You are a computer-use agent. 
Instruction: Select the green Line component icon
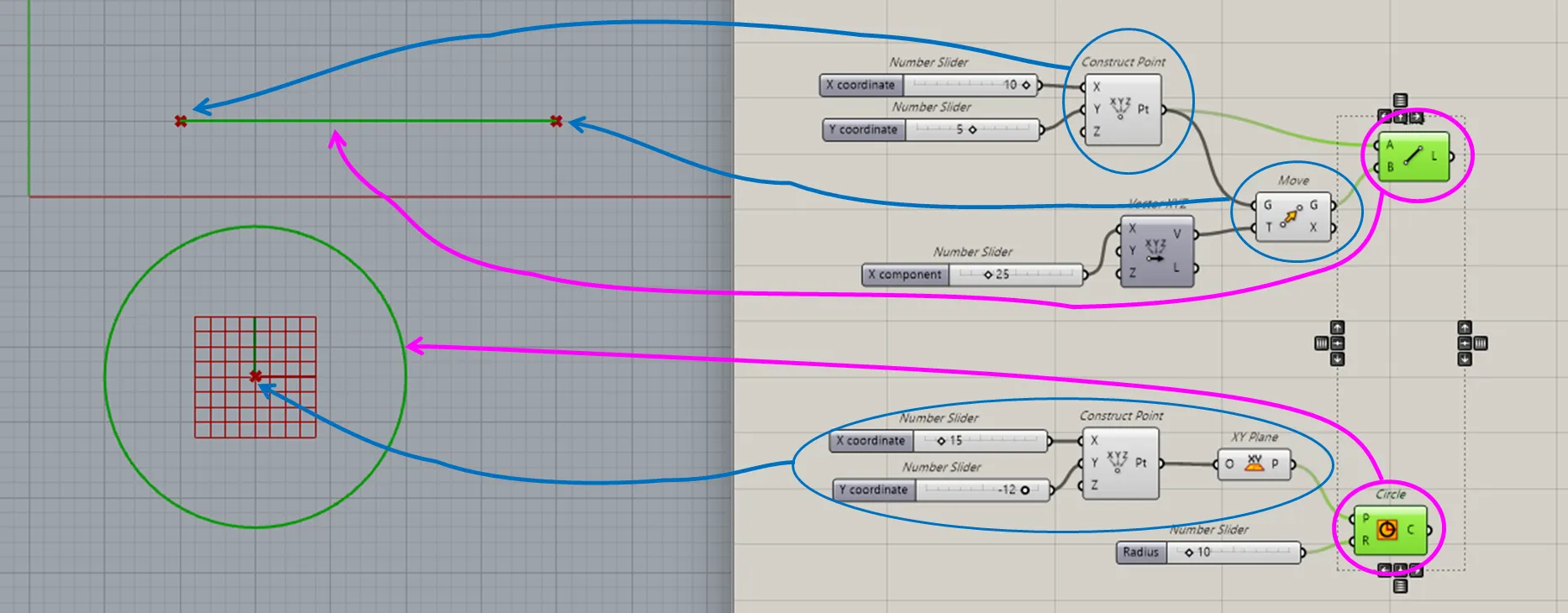click(x=1413, y=156)
